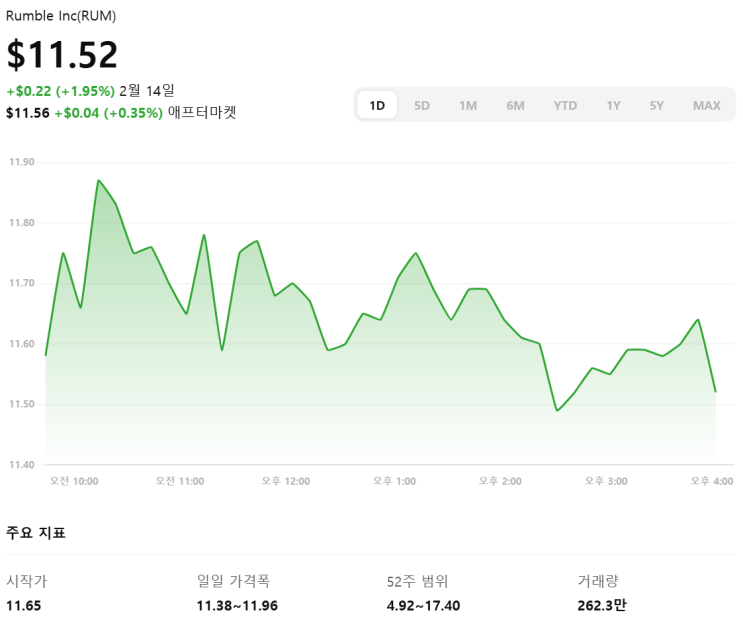Click the 52주 범위 label

click(x=417, y=581)
